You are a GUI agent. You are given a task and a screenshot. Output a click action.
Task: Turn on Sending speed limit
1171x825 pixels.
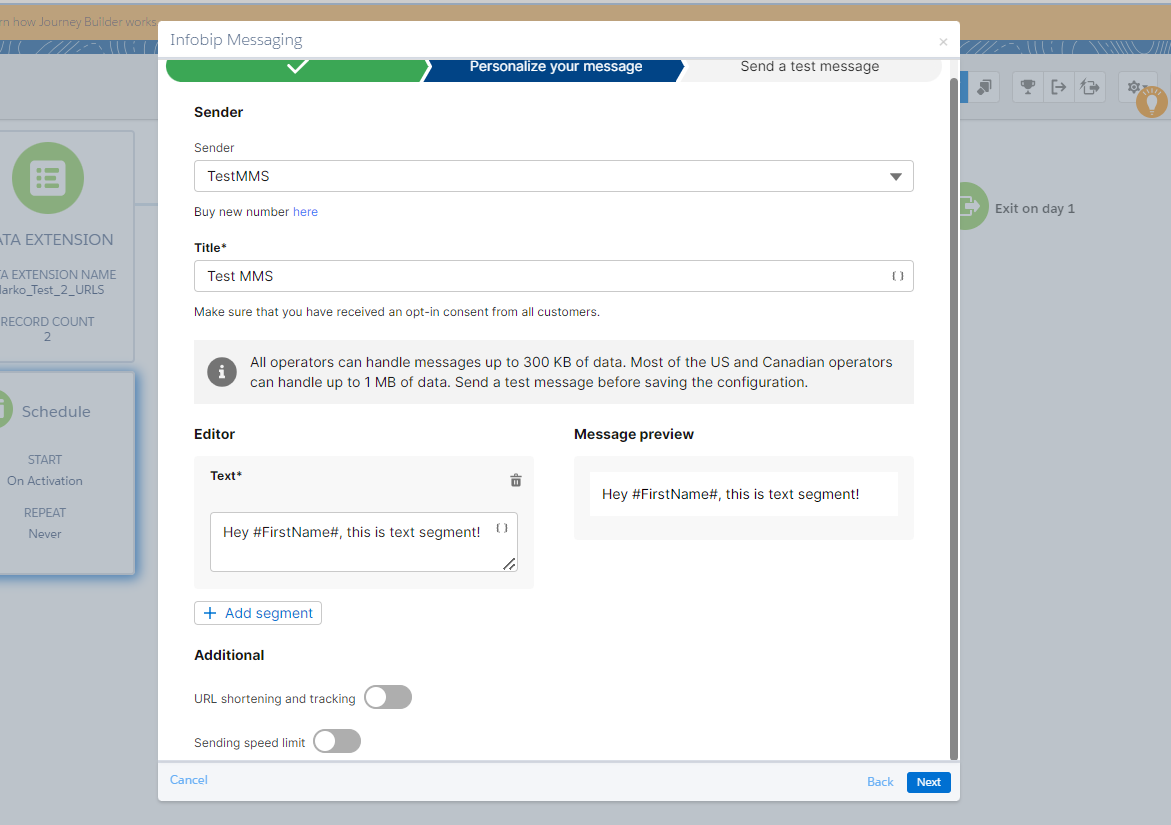coord(337,741)
